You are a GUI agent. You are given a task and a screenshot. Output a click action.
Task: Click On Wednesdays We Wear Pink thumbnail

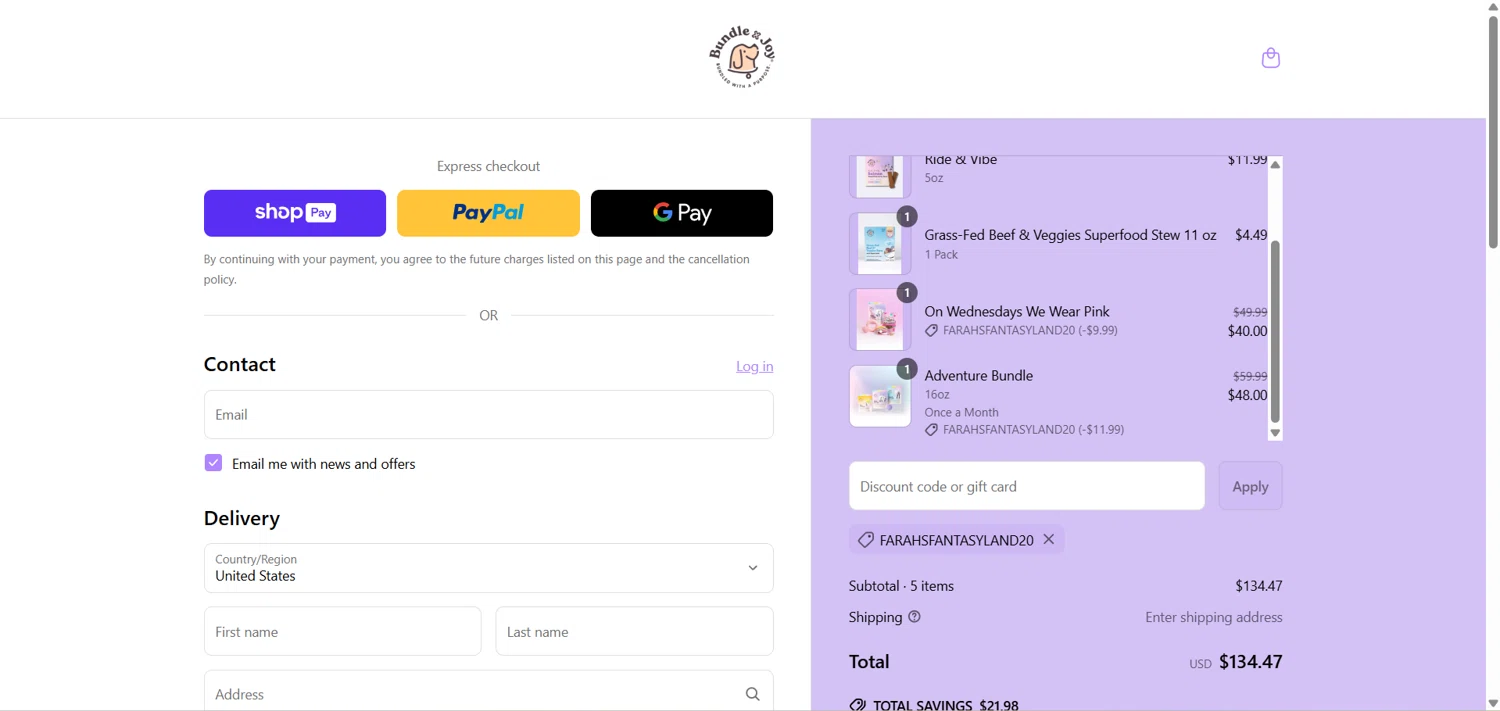click(880, 320)
